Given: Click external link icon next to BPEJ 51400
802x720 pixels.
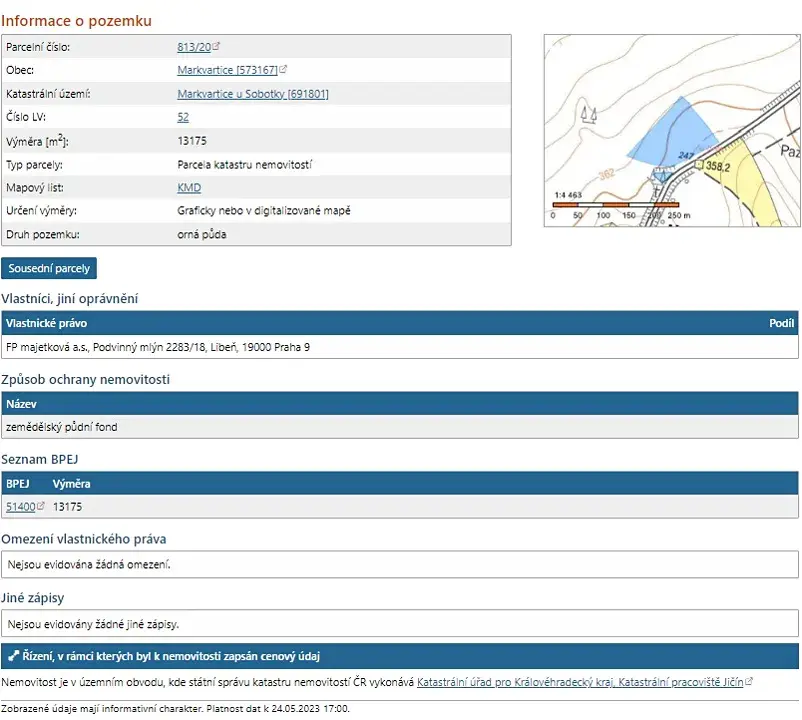Looking at the screenshot, I should point(41,507).
